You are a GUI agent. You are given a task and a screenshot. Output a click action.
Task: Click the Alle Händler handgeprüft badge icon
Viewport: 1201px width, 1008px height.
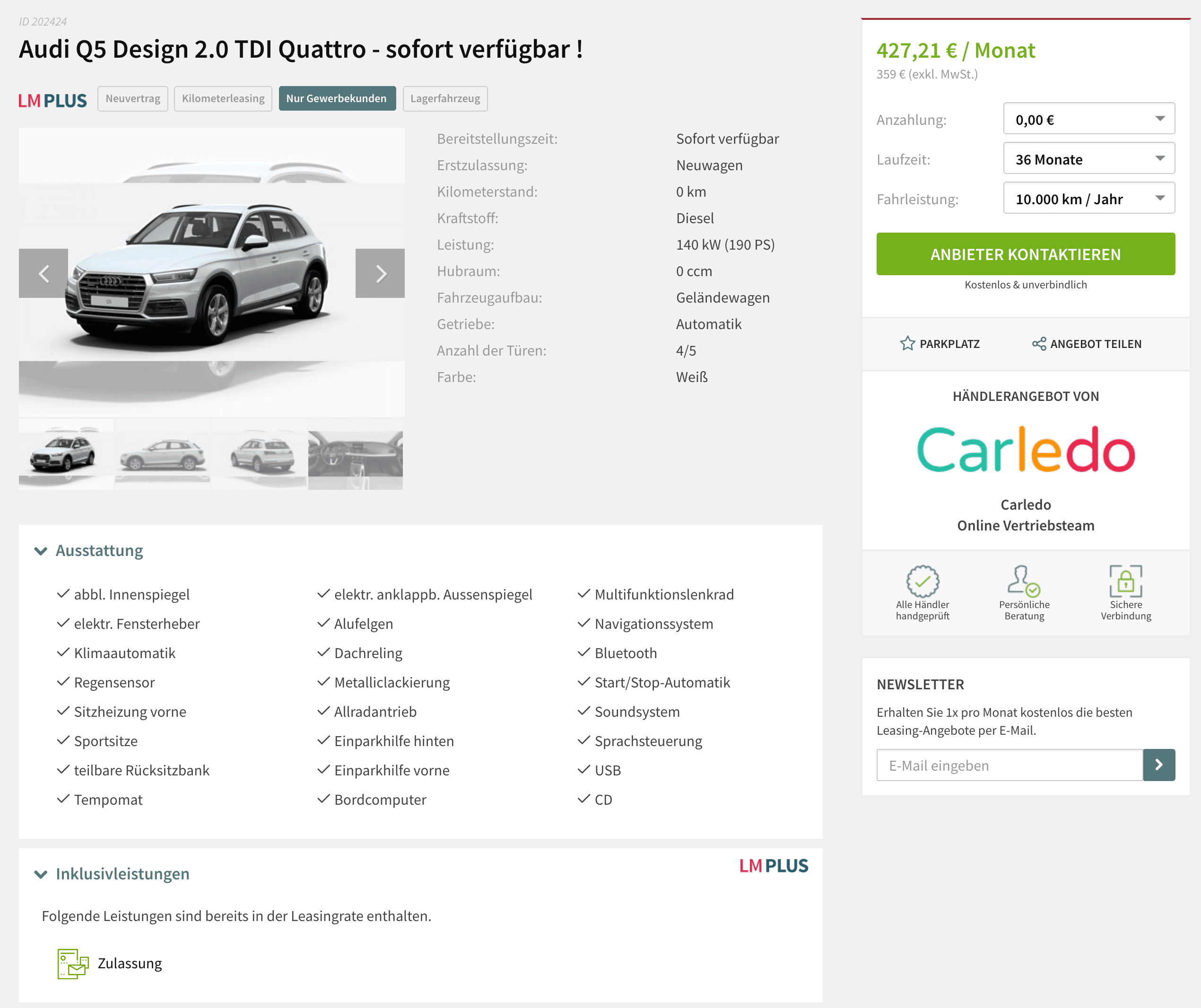pyautogui.click(x=923, y=581)
